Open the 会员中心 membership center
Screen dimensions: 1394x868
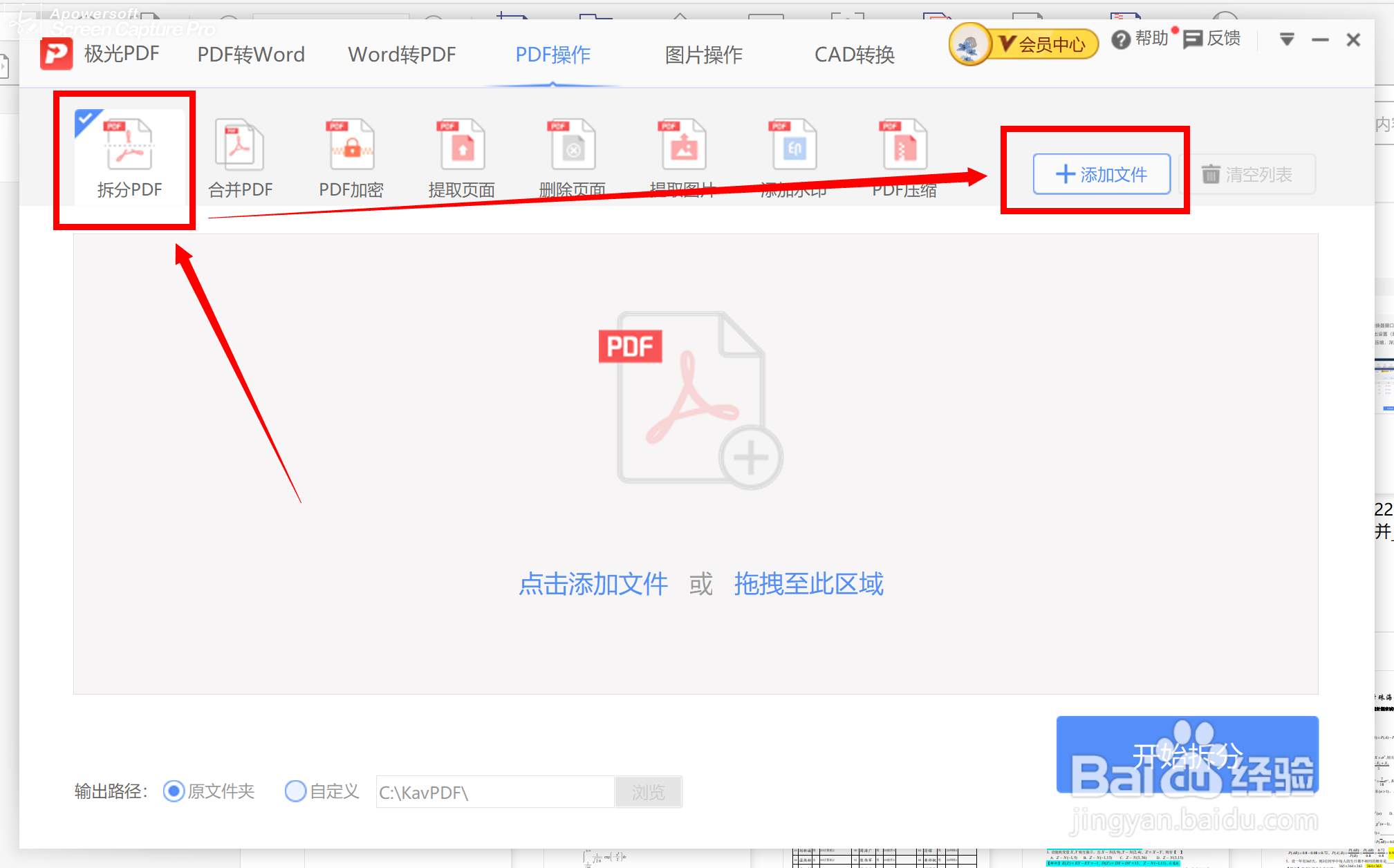coord(1044,44)
